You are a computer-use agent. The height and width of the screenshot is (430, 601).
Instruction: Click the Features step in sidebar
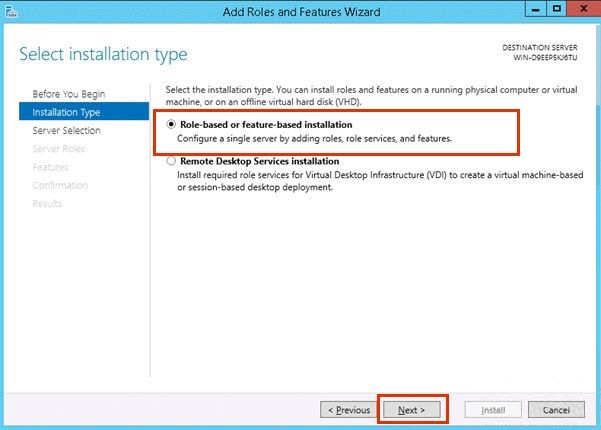coord(50,167)
